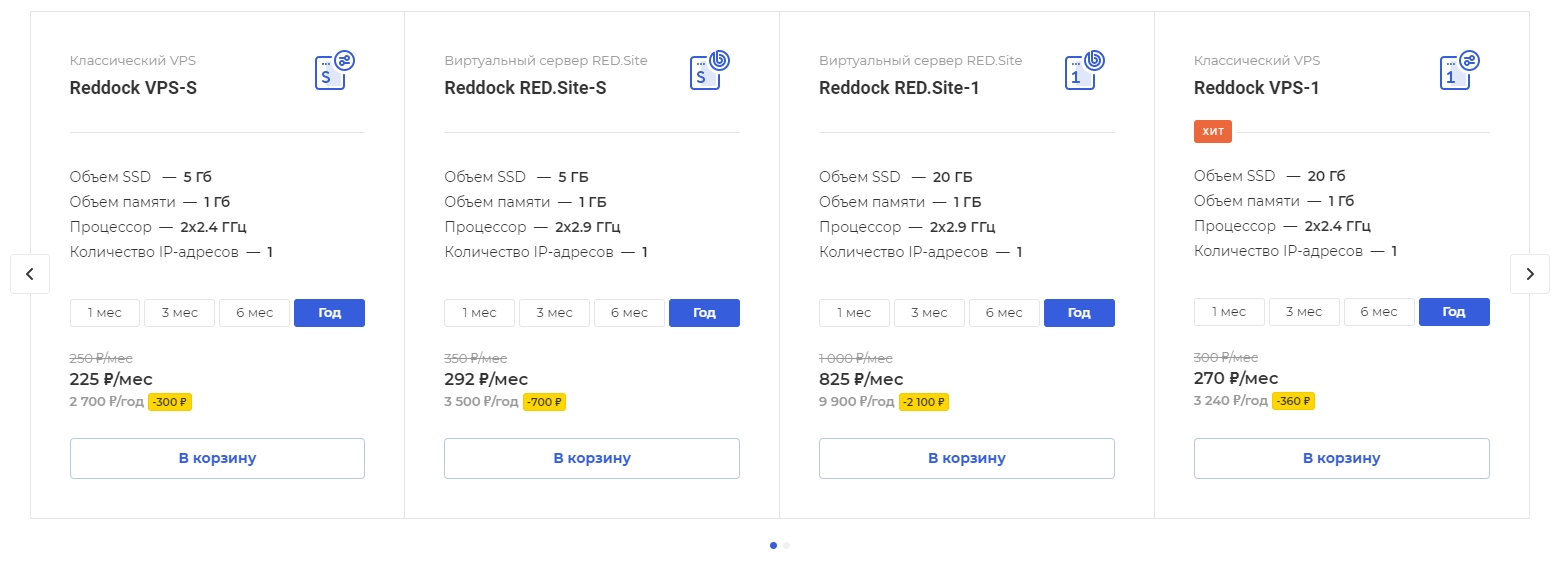This screenshot has width=1559, height=561.
Task: Pick 3 мес term for Reddock VPS-1
Action: click(x=1305, y=312)
